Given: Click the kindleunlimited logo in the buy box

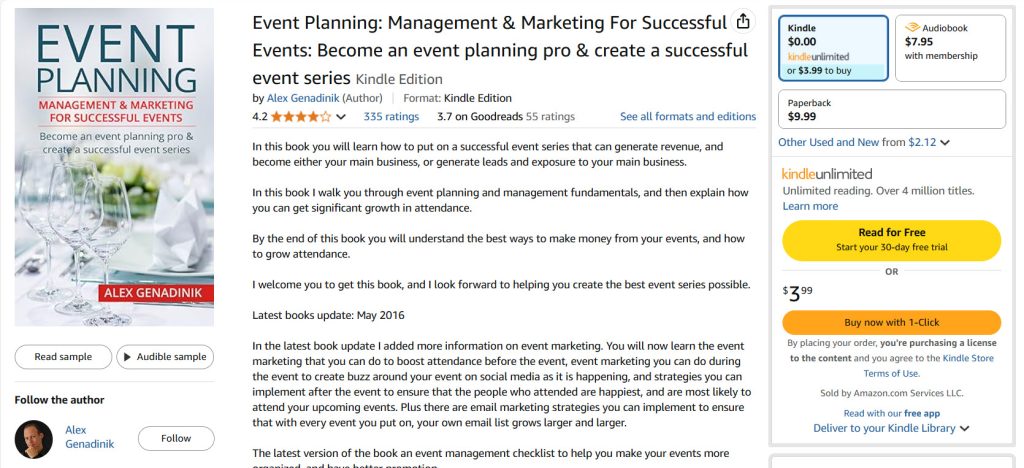Looking at the screenshot, I should tap(826, 174).
